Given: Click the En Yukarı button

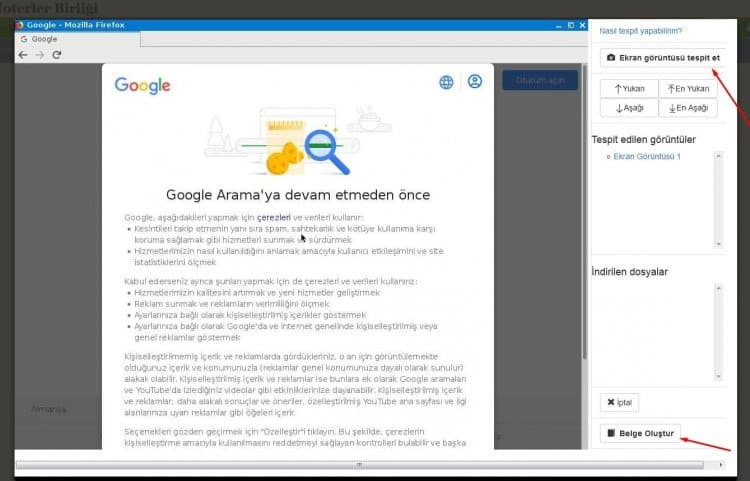Looking at the screenshot, I should pyautogui.click(x=688, y=89).
